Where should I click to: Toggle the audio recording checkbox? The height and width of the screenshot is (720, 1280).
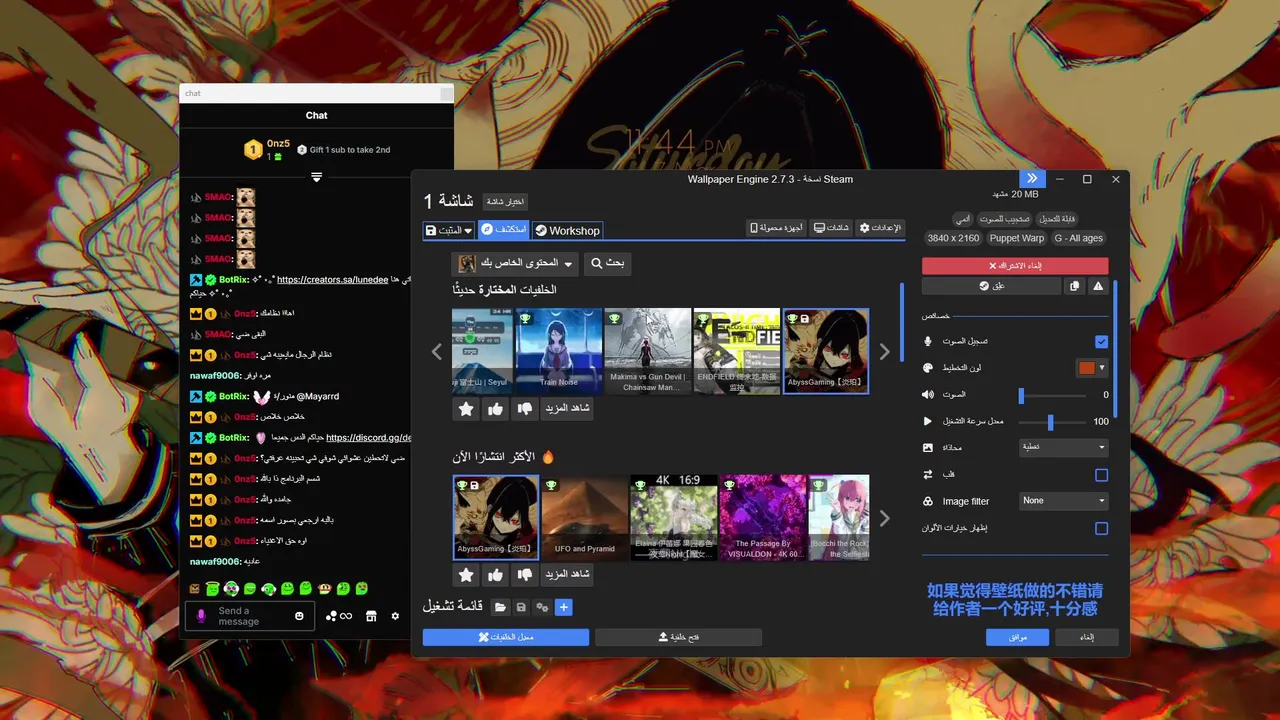[1101, 341]
